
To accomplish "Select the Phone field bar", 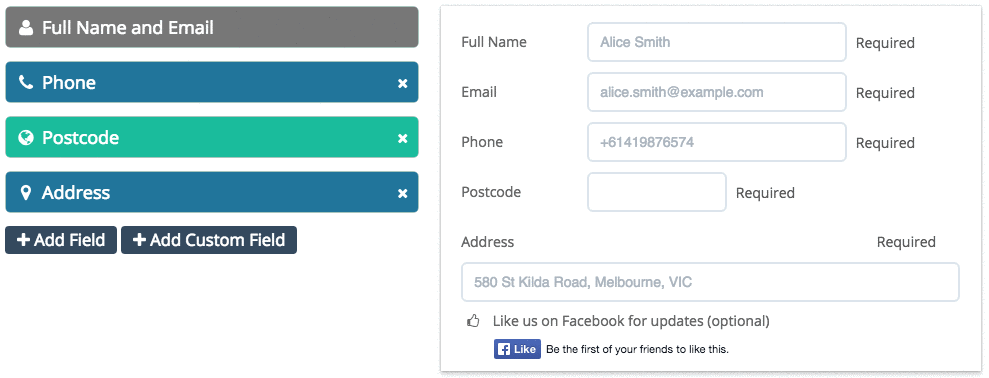I will 212,82.
